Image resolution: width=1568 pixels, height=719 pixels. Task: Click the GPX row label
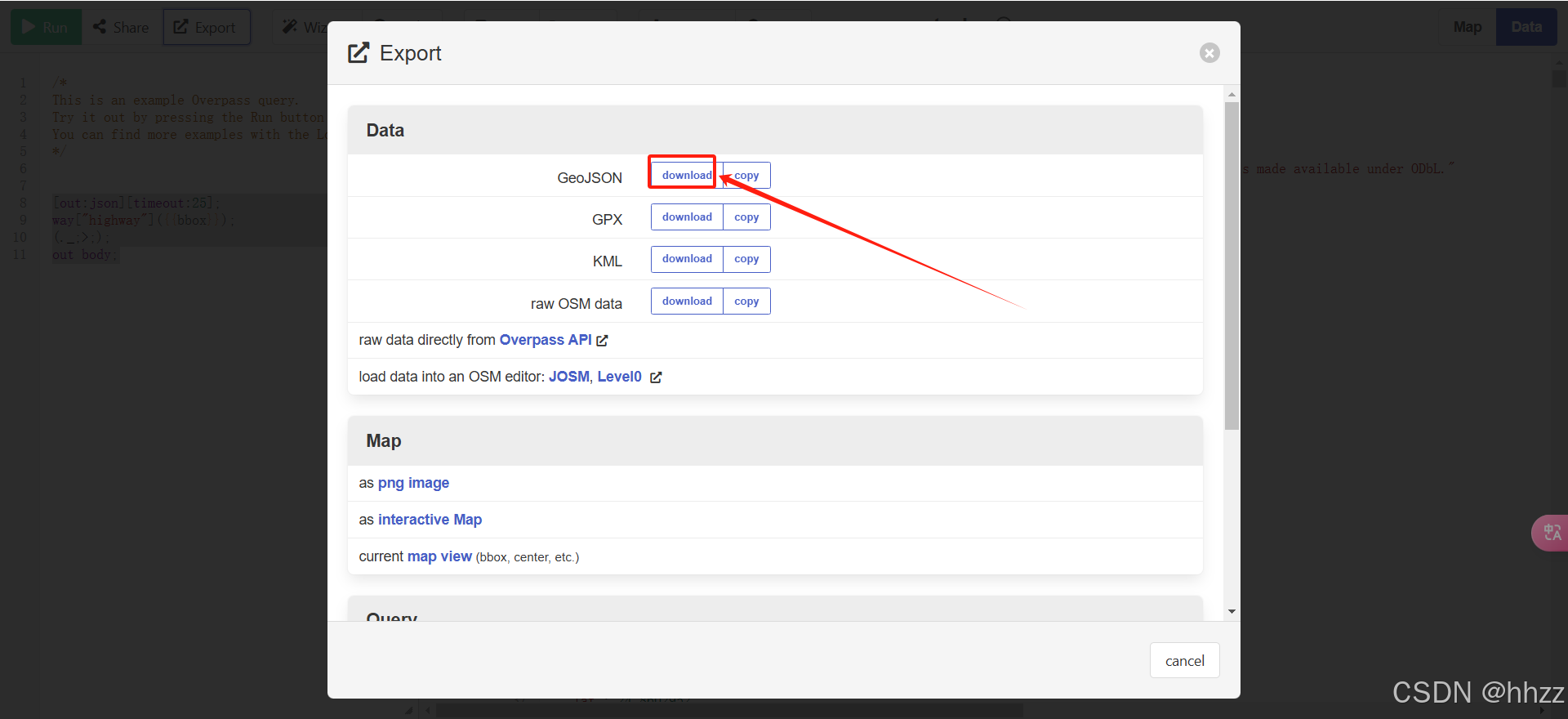(607, 219)
